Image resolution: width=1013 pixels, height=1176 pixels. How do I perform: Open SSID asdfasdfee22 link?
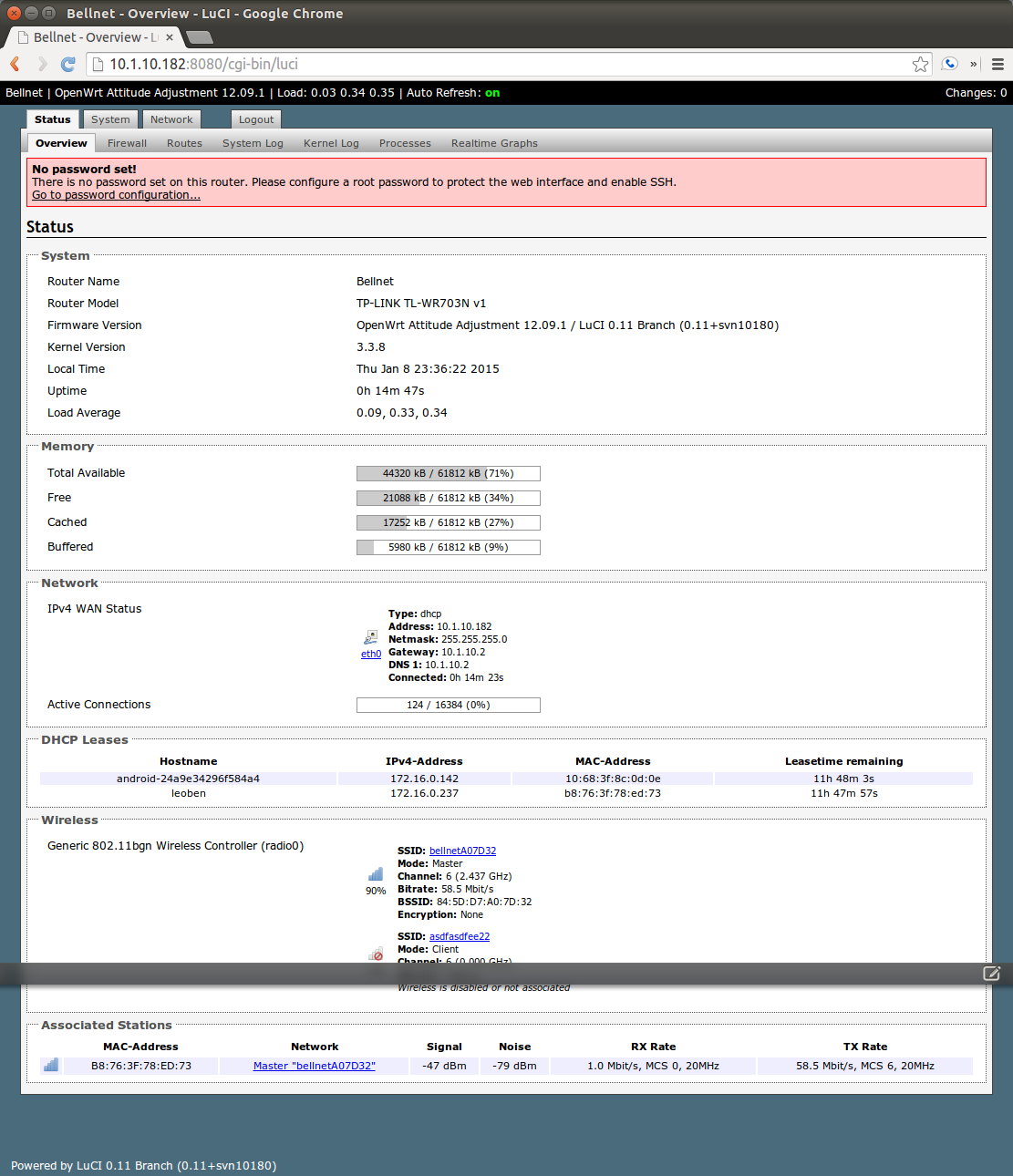pos(460,936)
